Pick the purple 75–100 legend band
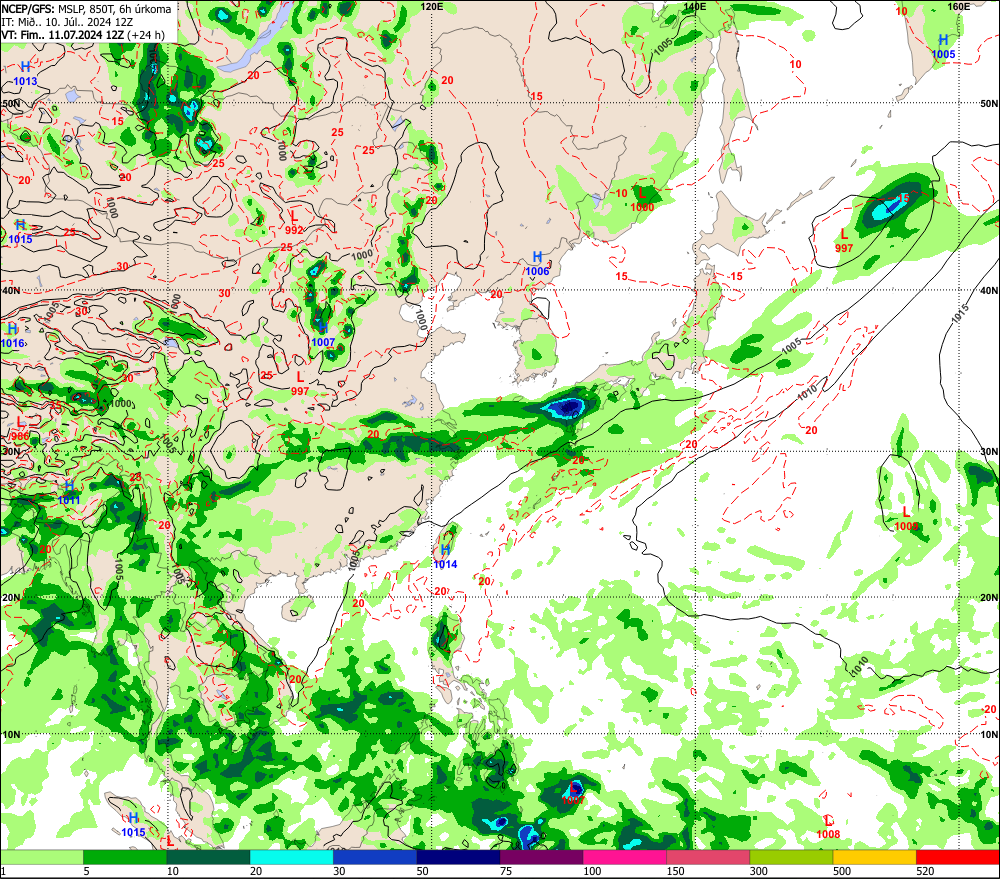This screenshot has height=879, width=1000. pos(541,857)
